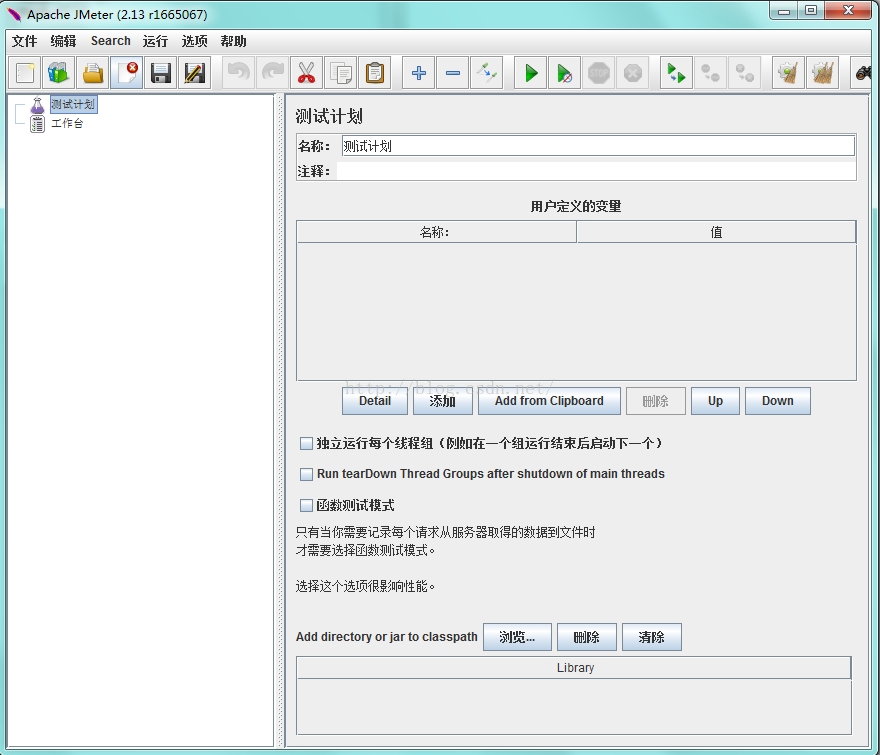
Task: Click the Open file folder icon
Action: [x=93, y=73]
